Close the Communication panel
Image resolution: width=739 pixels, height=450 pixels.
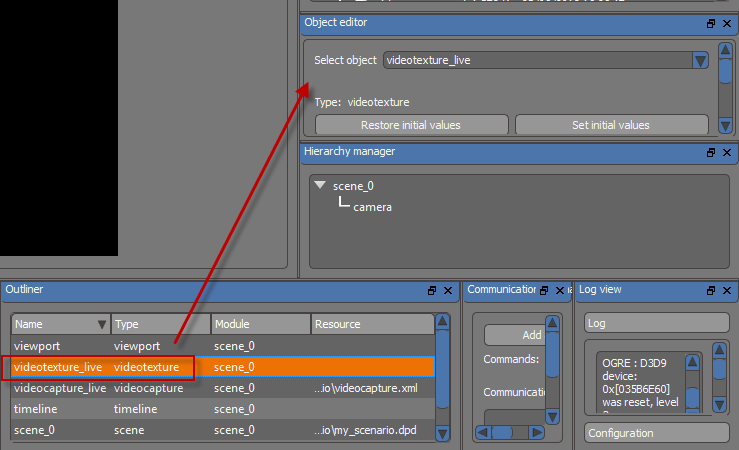560,291
